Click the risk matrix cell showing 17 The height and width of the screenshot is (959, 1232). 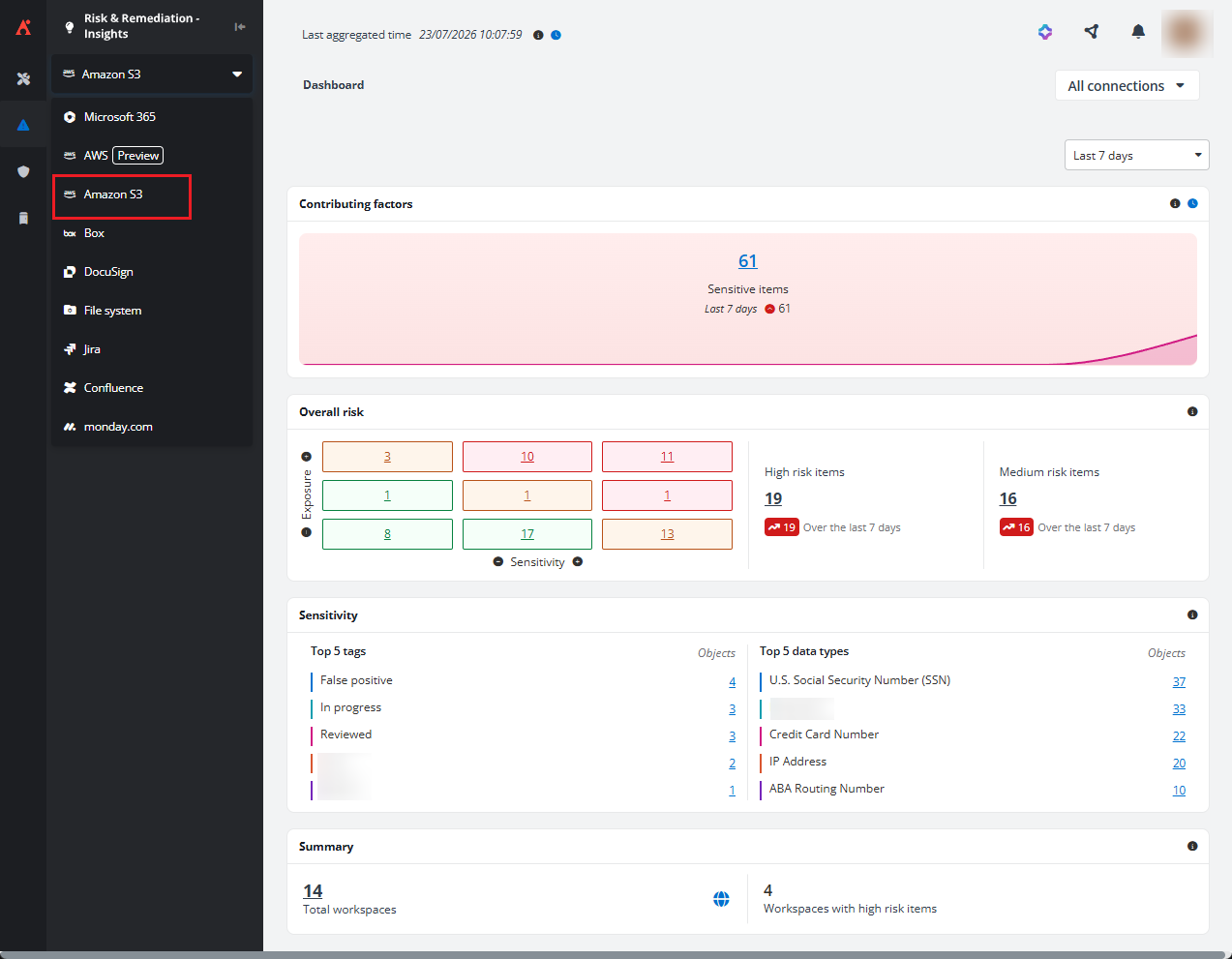coord(527,534)
